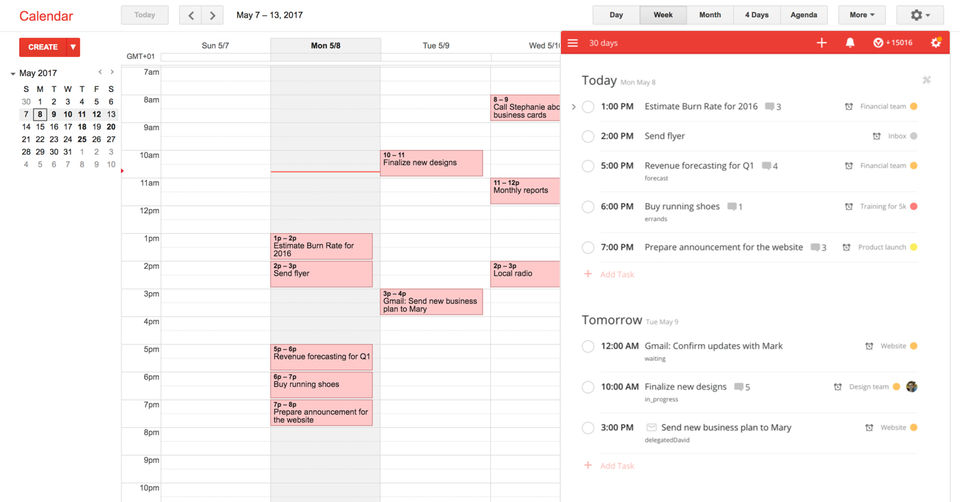Complete the Finalize new designs task
The height and width of the screenshot is (502, 960).
tap(588, 387)
